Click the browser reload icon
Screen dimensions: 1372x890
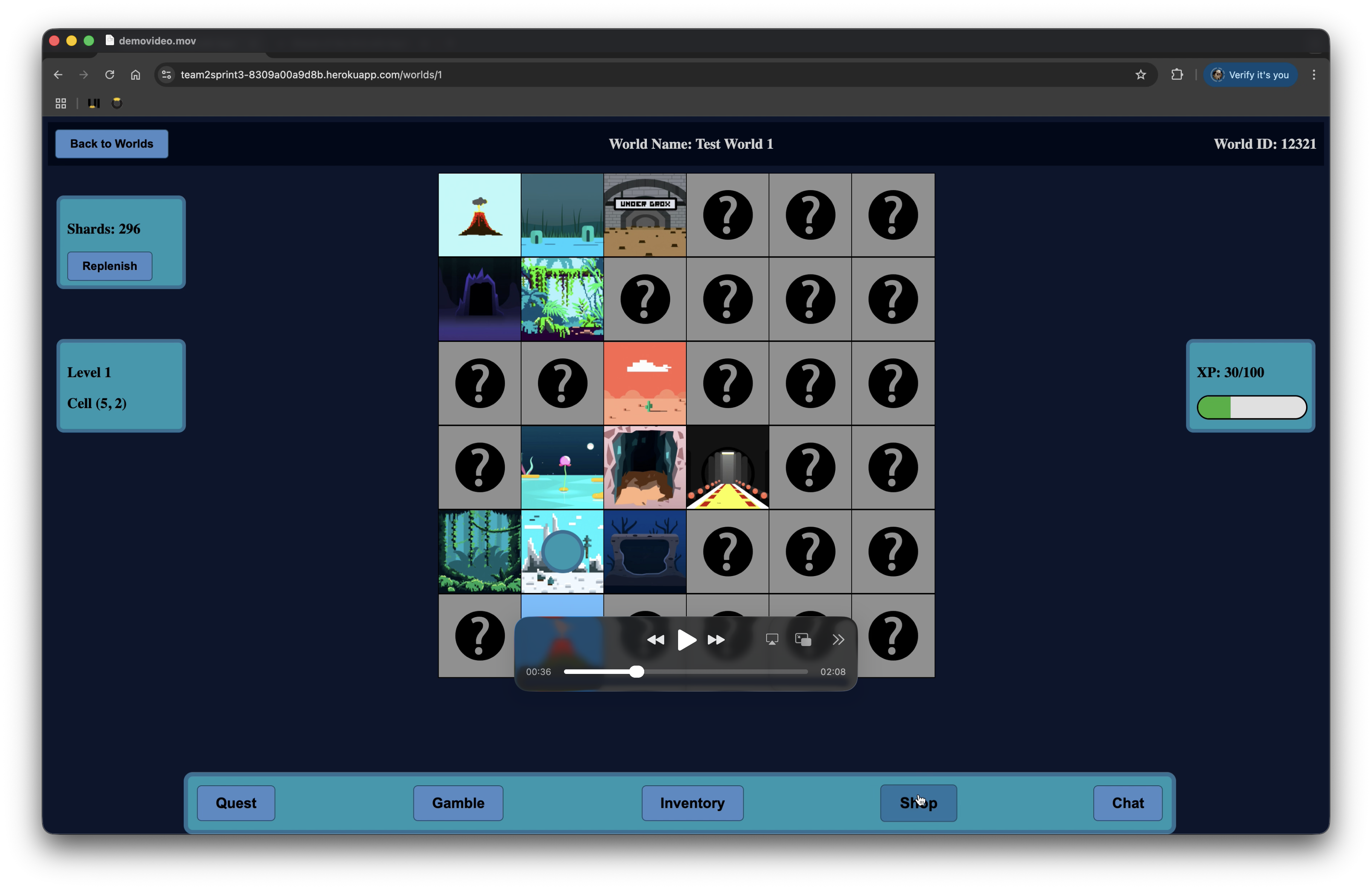pyautogui.click(x=110, y=75)
